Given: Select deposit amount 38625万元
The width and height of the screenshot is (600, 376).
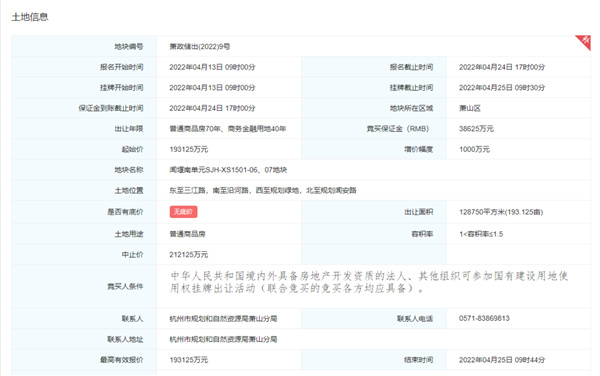Looking at the screenshot, I should point(476,129).
